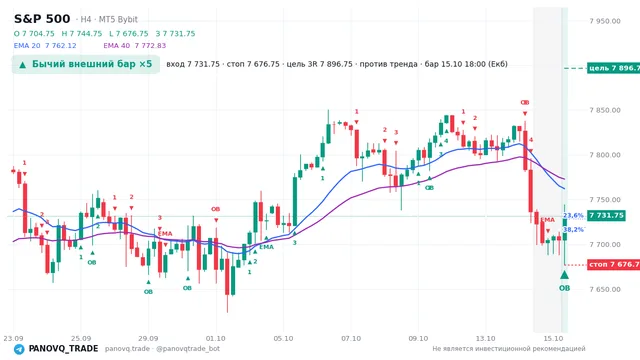Click the 7 950.00 price axis label
This screenshot has height=360, width=640.
point(605,21)
